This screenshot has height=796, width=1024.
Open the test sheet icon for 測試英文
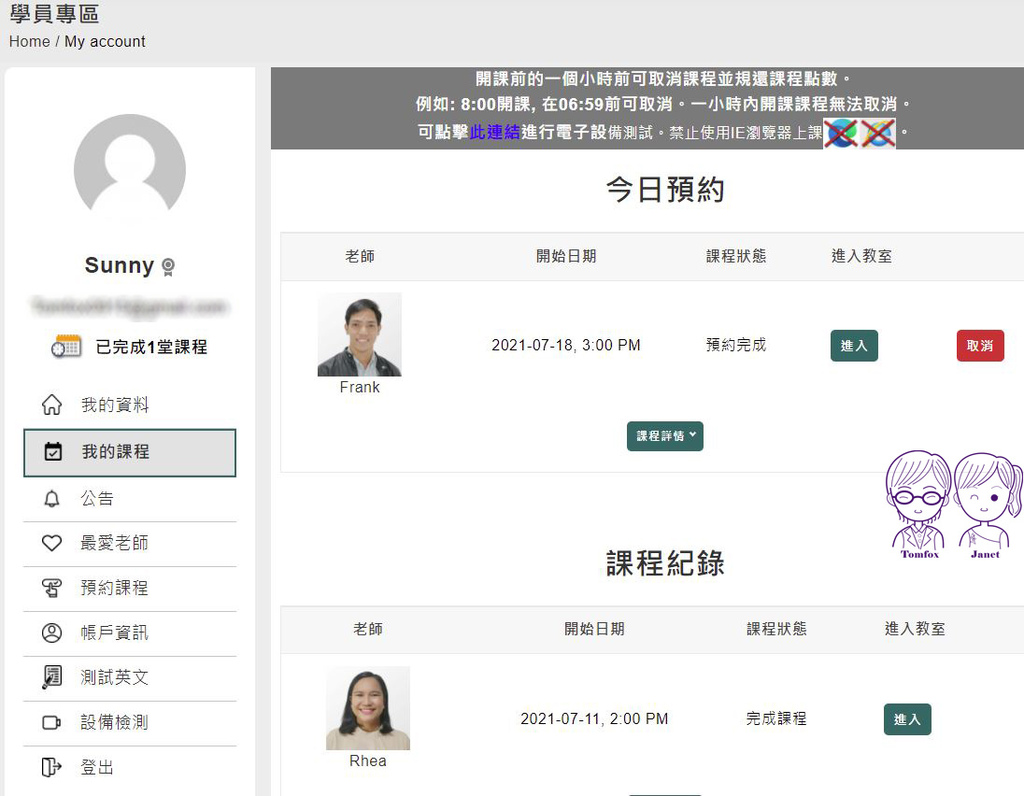pyautogui.click(x=52, y=677)
